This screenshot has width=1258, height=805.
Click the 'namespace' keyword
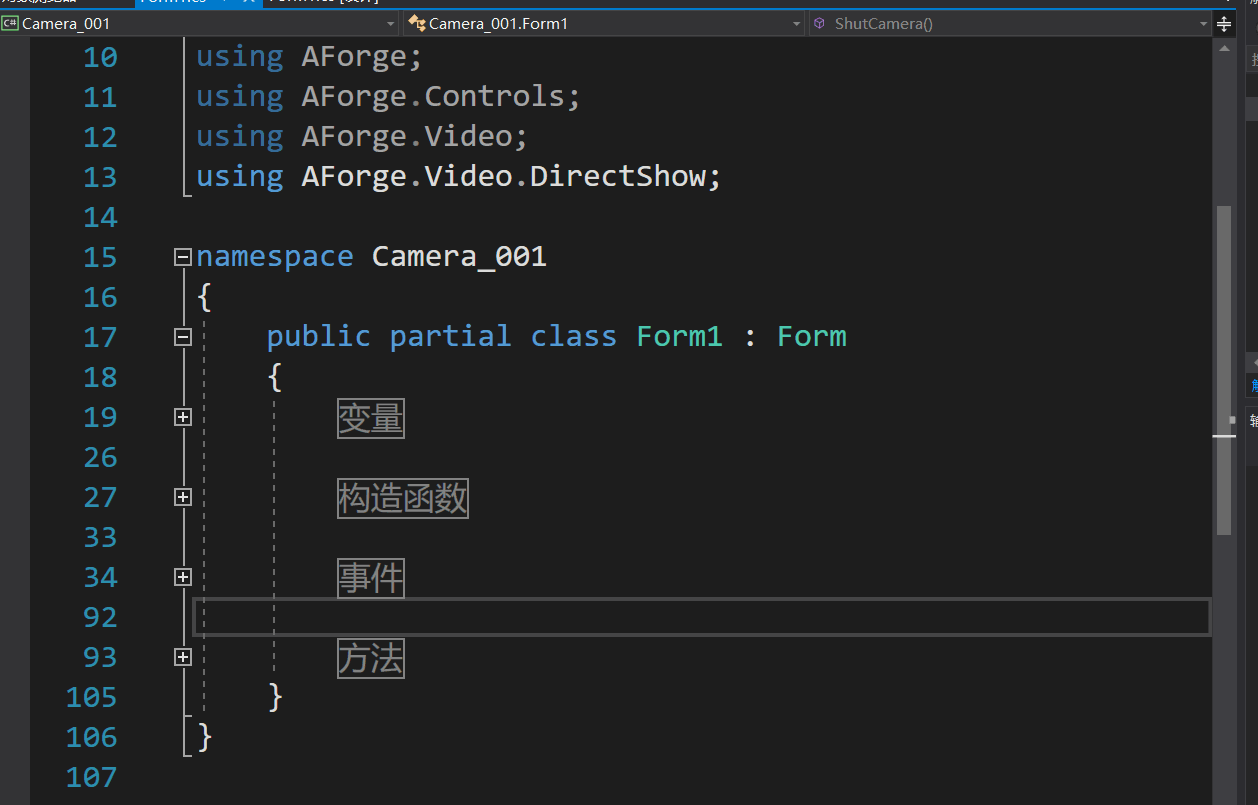[x=275, y=257]
